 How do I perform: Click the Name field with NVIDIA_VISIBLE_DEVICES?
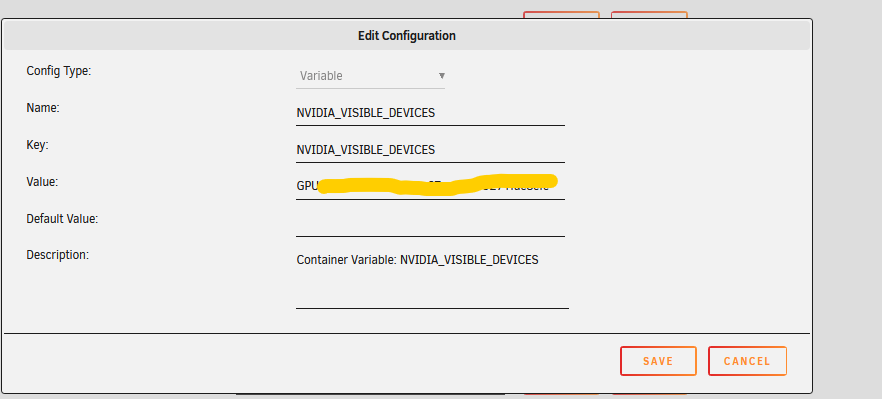coord(430,113)
